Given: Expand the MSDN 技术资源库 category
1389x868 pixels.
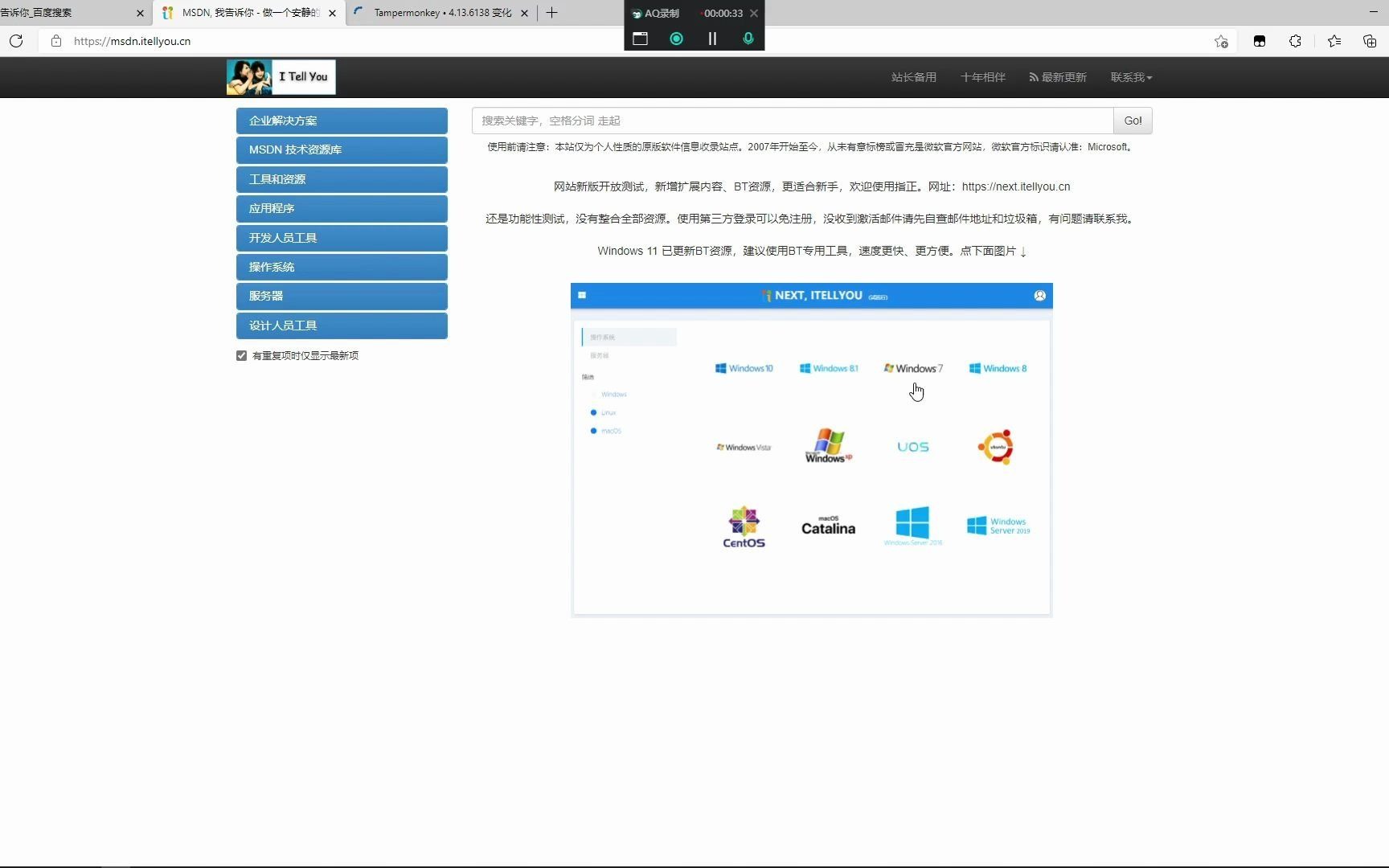Looking at the screenshot, I should (x=342, y=149).
